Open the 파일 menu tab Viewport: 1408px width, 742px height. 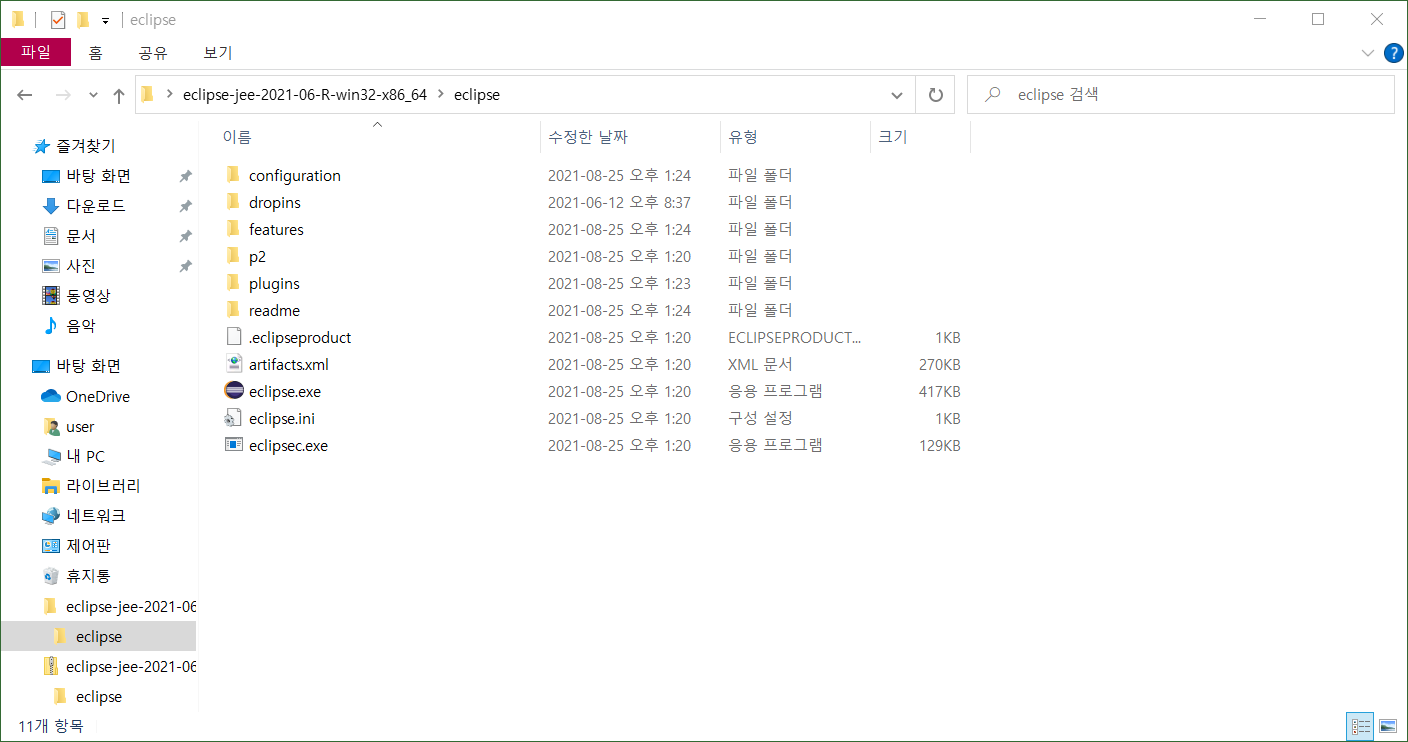pyautogui.click(x=36, y=53)
